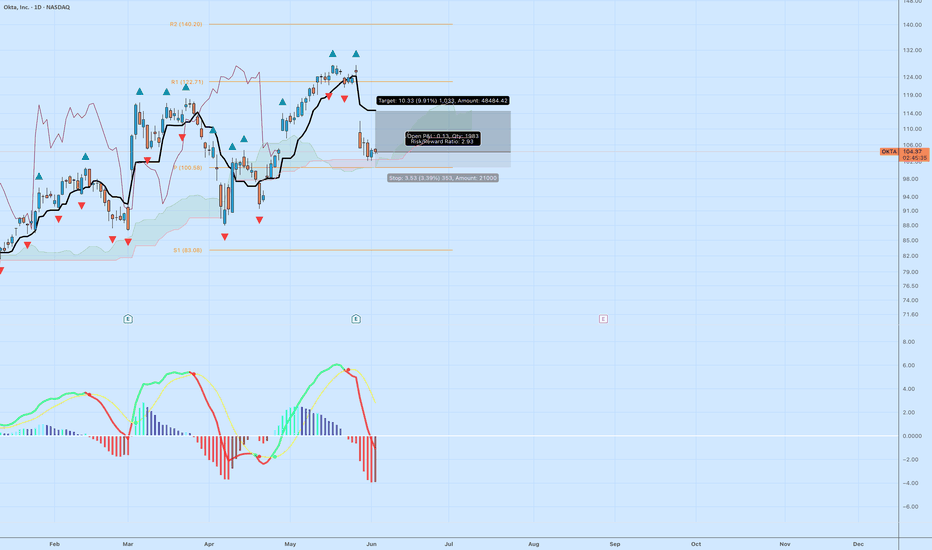This screenshot has height=550, width=932.
Task: Click 82.00 on the price scale
Action: click(x=912, y=256)
